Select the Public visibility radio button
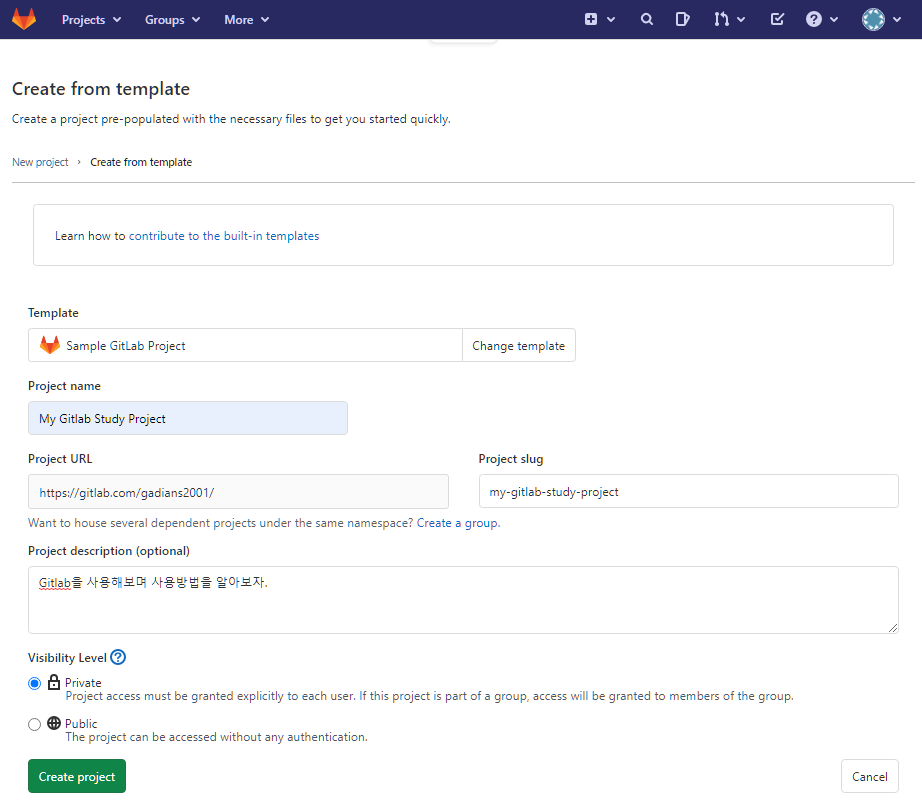 34,724
